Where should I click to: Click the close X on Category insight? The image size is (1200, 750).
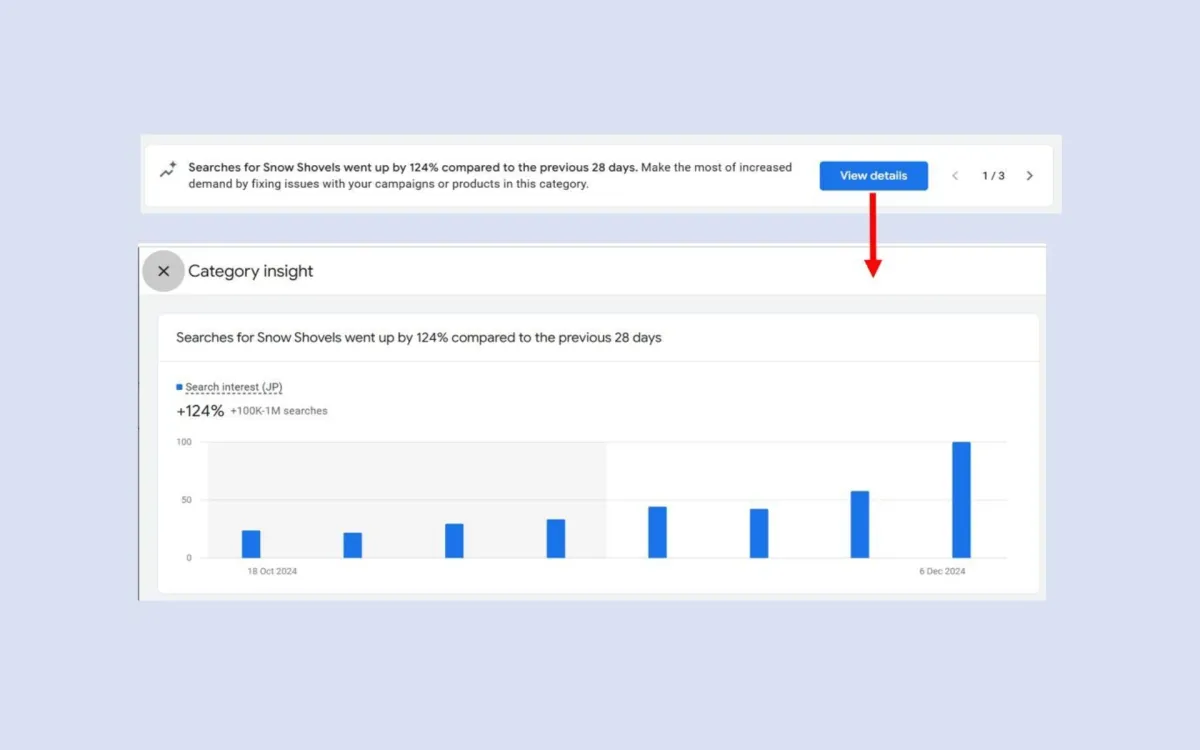coord(163,271)
